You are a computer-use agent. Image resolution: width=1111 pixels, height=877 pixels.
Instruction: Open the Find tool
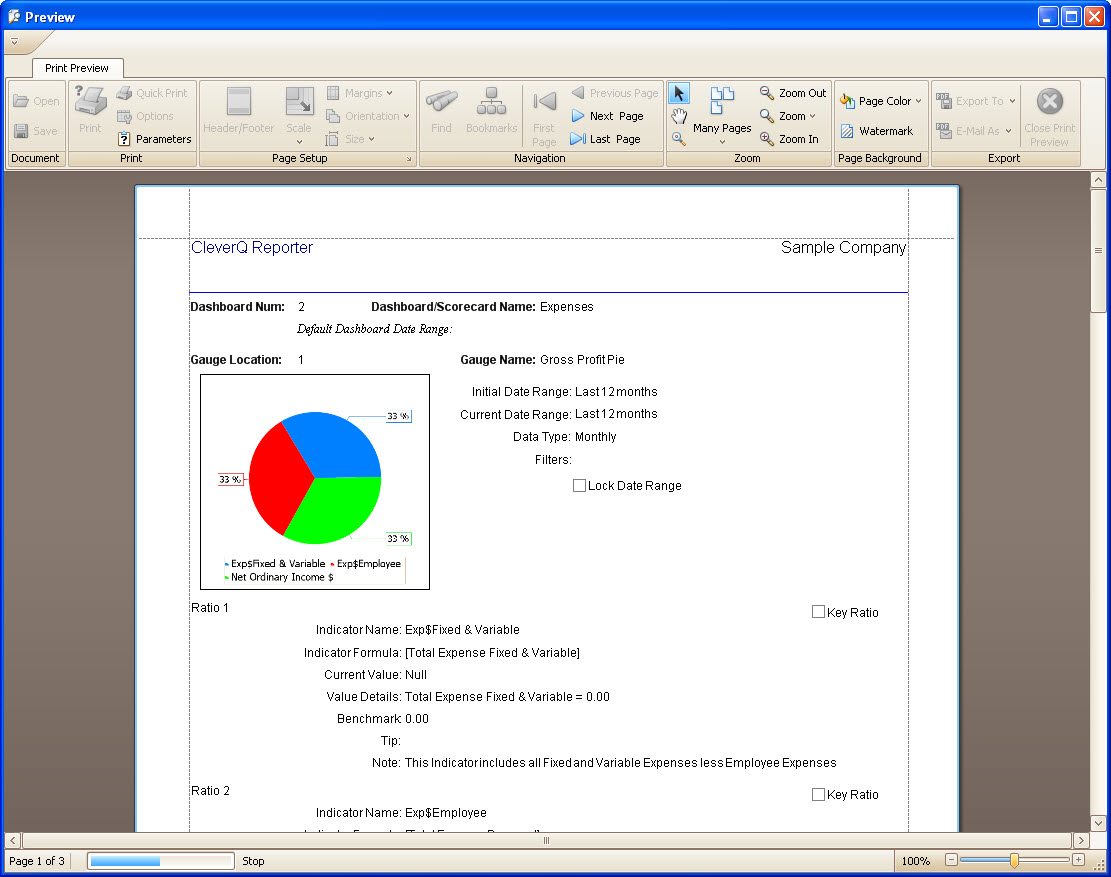pyautogui.click(x=440, y=110)
